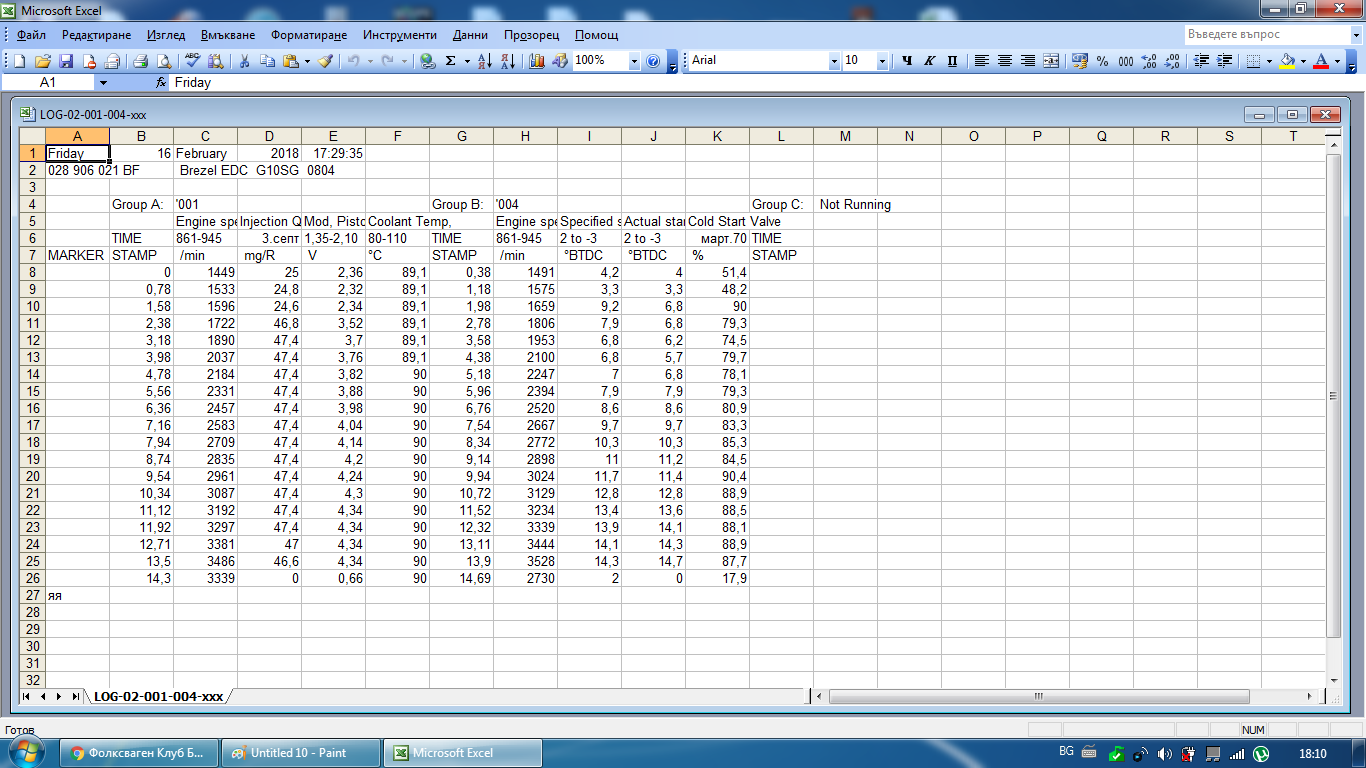Click the Save icon in the toolbar

(66, 61)
